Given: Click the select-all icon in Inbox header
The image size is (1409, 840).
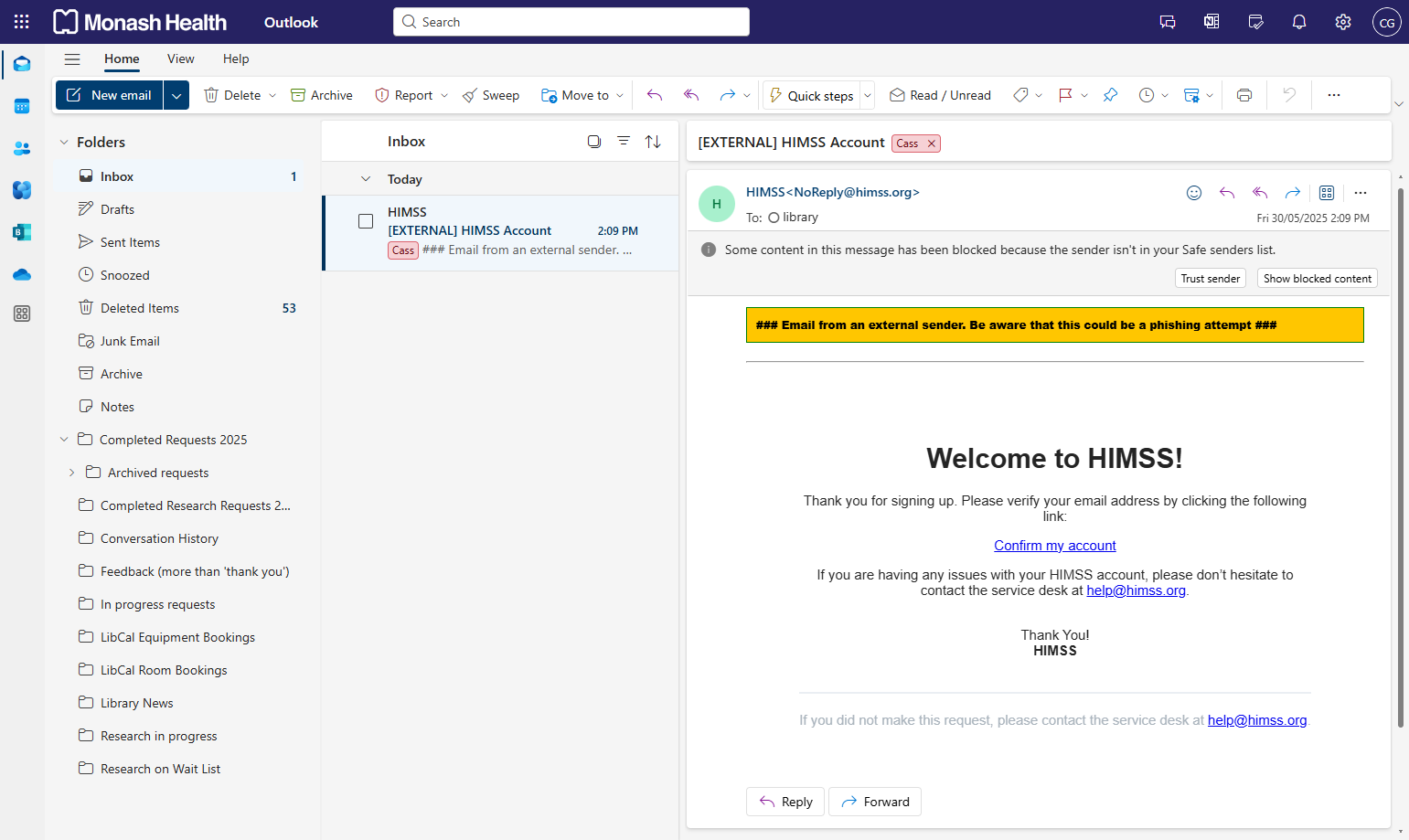Looking at the screenshot, I should (594, 141).
